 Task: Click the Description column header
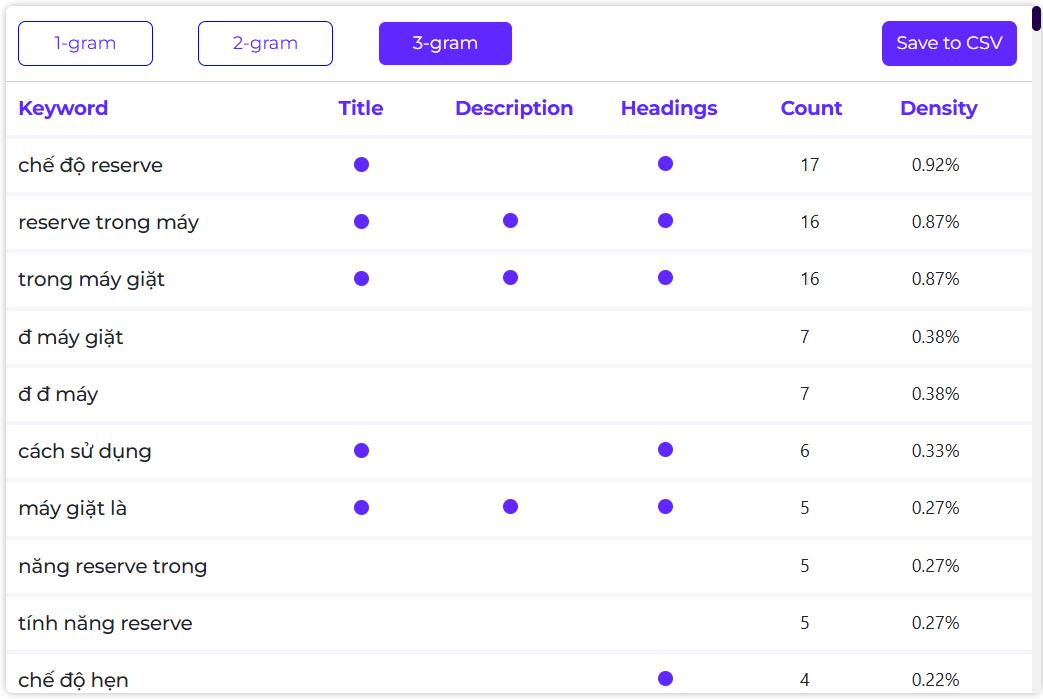(514, 108)
